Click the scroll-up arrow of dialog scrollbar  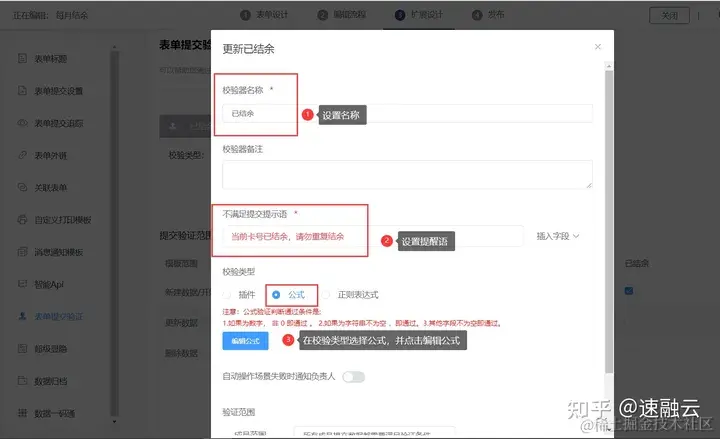pyautogui.click(x=609, y=66)
